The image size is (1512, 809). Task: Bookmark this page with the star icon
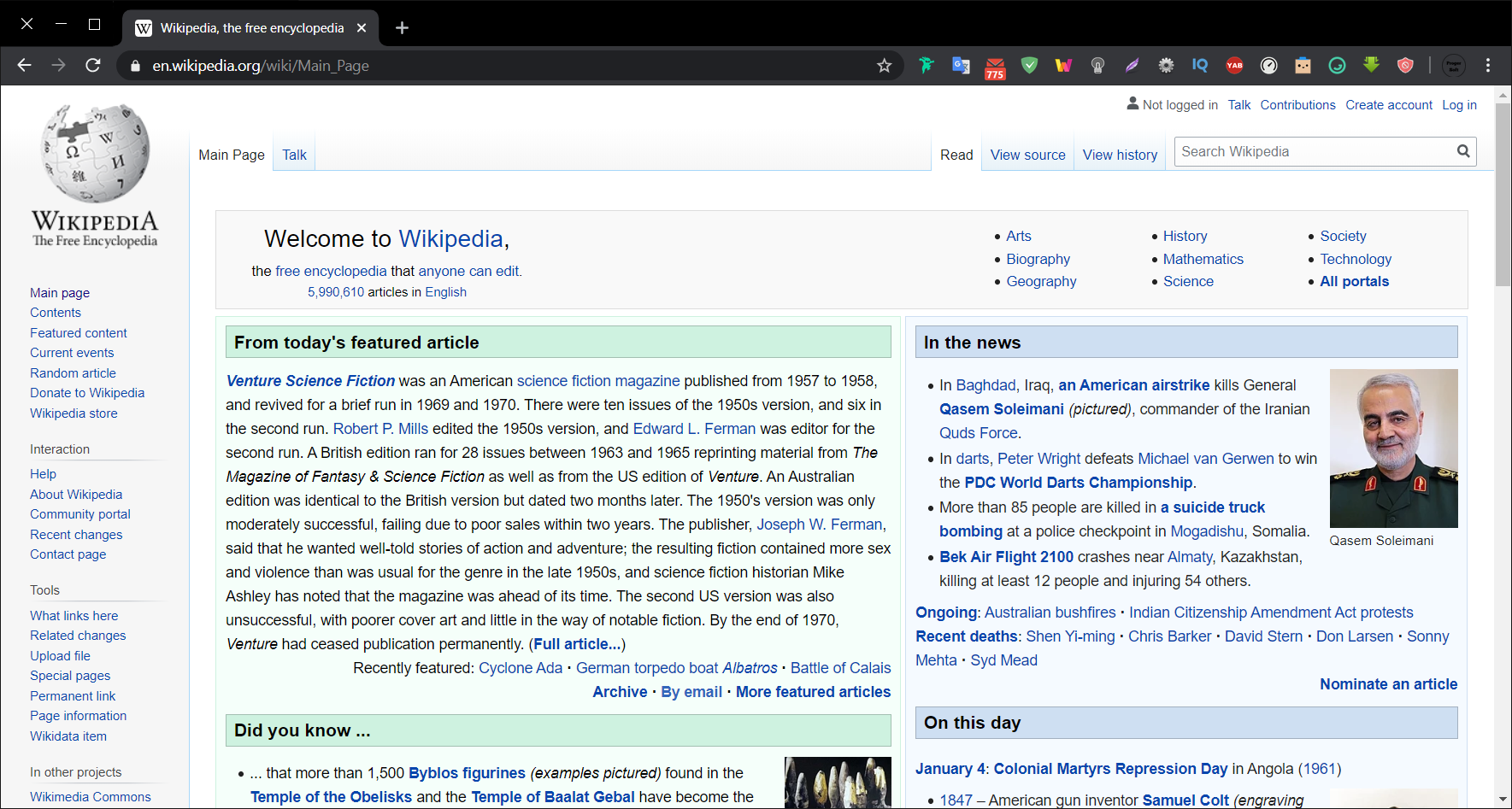884,66
